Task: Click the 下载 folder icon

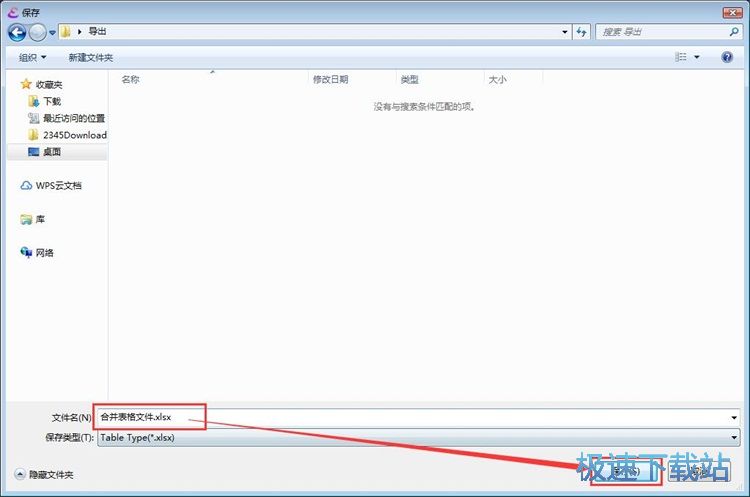Action: tap(33, 101)
